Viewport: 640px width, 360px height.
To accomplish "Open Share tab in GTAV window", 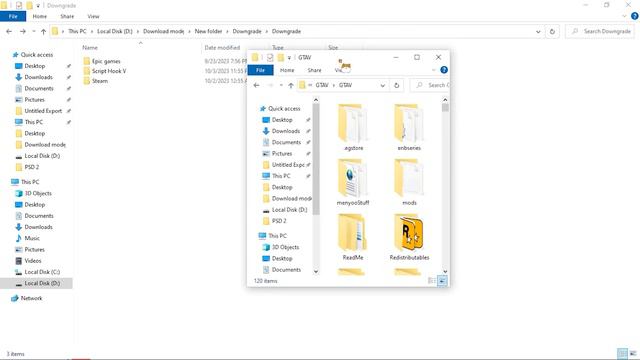I will tap(314, 70).
